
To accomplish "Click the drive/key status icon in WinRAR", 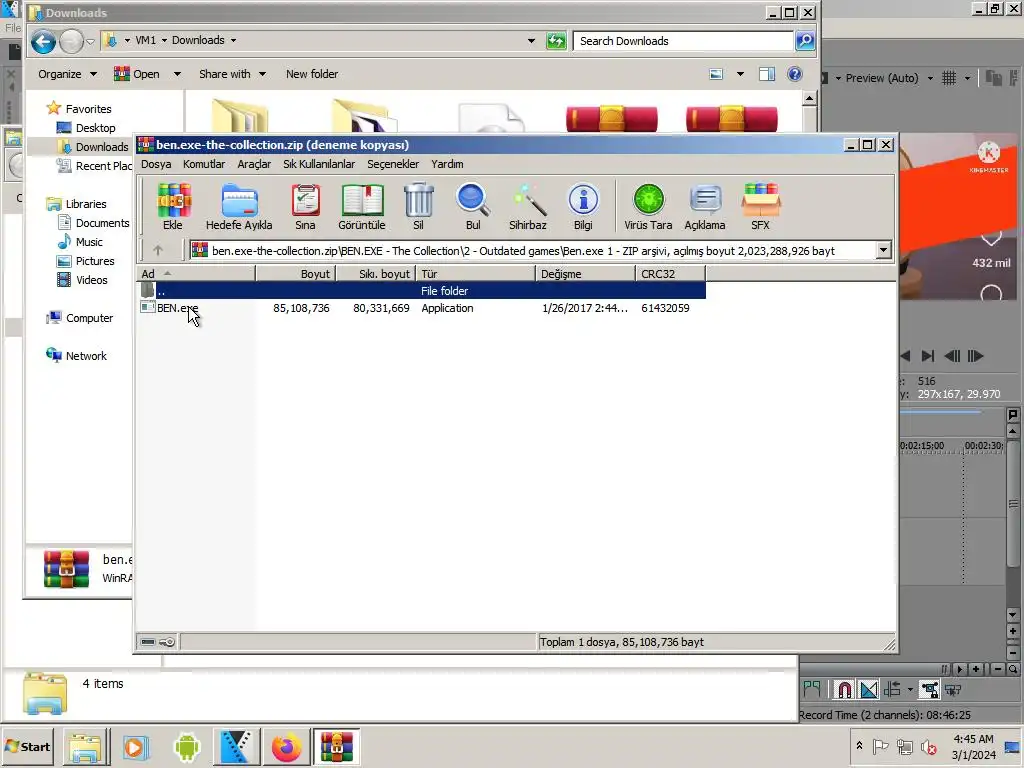I will (x=158, y=642).
